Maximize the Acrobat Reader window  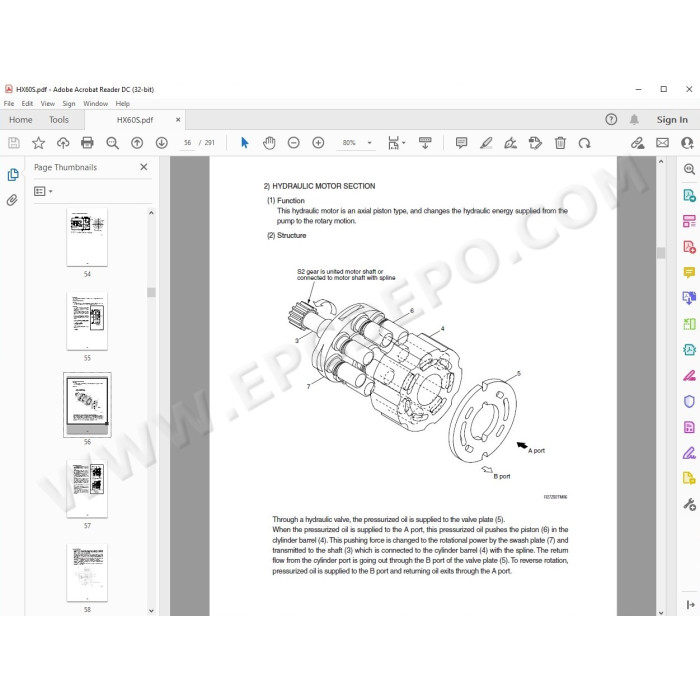click(x=664, y=89)
